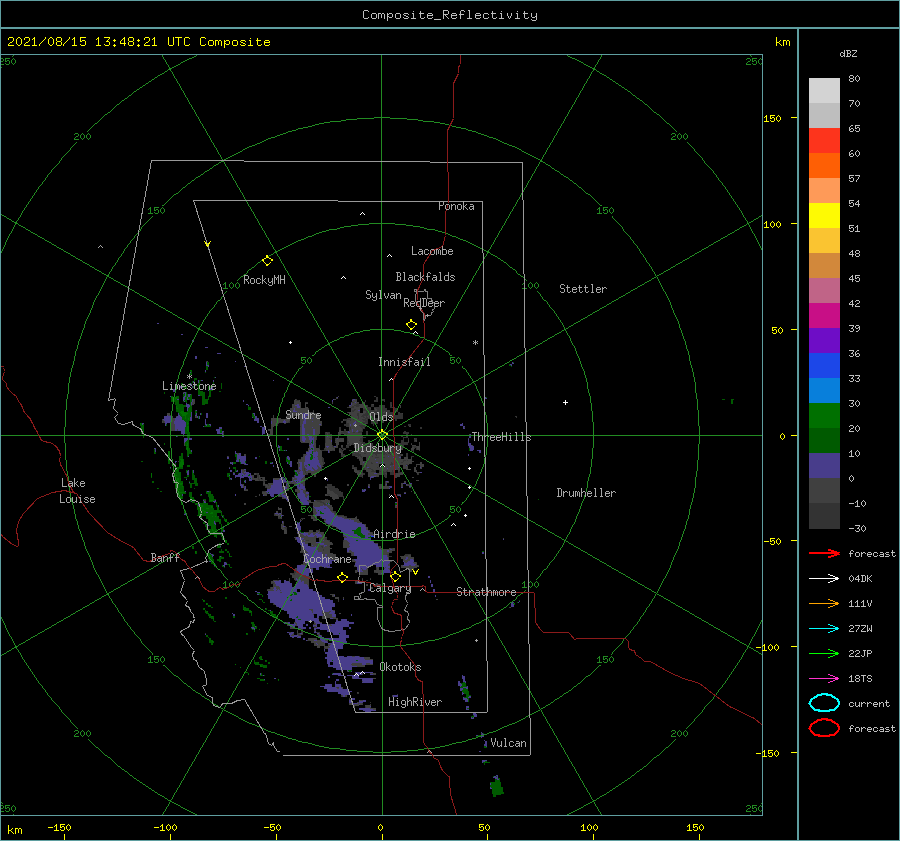Pick the 42 dBZ magenta swatch

(x=824, y=315)
